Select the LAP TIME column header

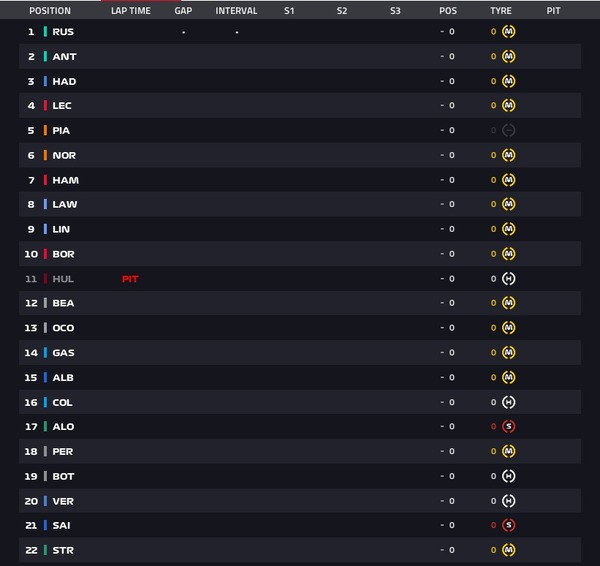click(x=131, y=11)
